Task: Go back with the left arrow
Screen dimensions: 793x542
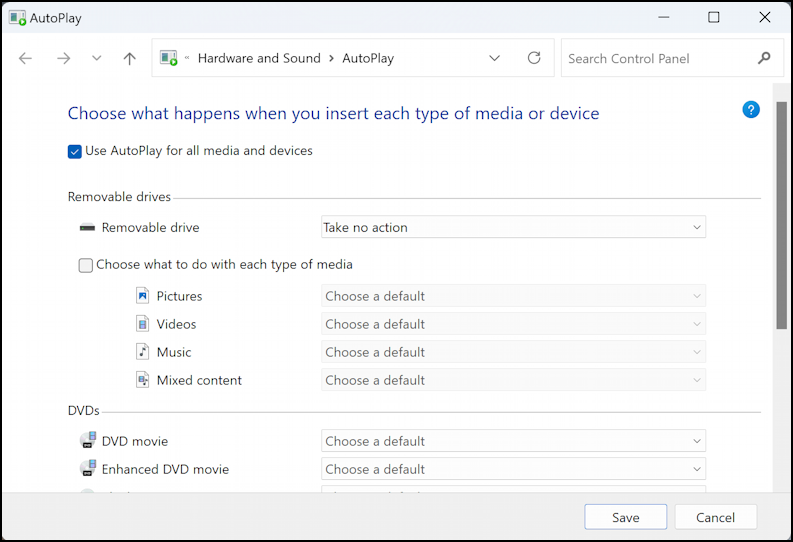Action: pos(25,59)
